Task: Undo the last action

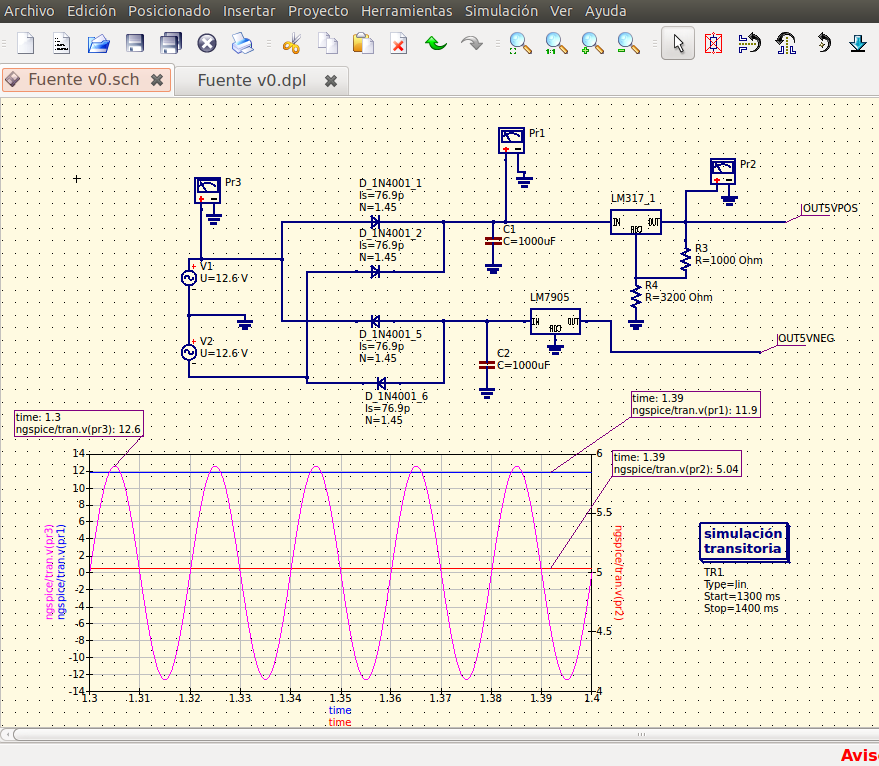Action: [x=436, y=43]
